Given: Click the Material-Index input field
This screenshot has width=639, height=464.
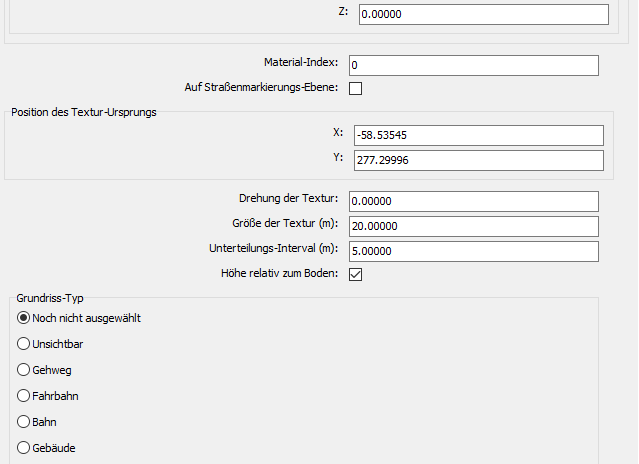Looking at the screenshot, I should click(x=473, y=65).
